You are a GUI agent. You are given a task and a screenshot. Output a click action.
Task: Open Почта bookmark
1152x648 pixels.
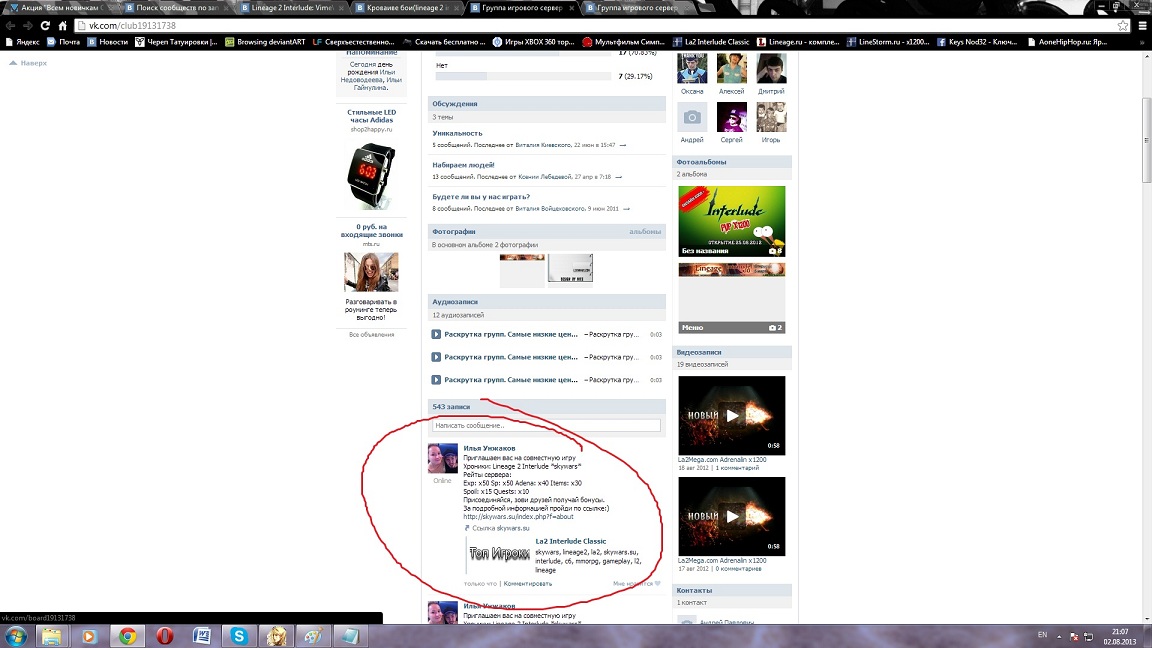(x=63, y=42)
